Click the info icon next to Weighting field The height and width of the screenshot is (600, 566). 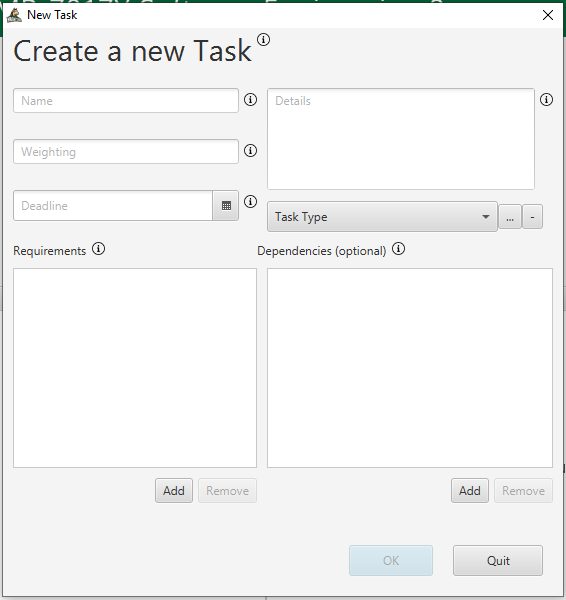(250, 150)
